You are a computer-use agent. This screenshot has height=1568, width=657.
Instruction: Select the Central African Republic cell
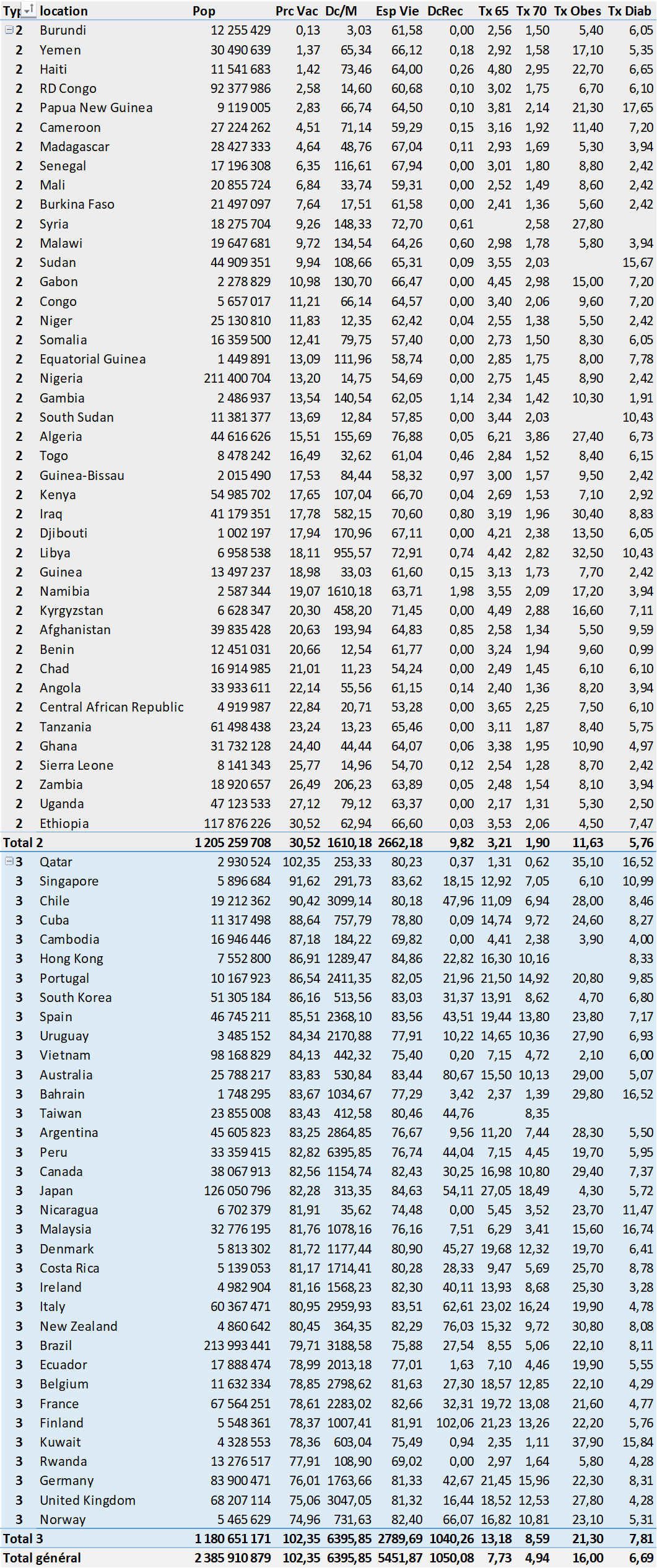coord(111,707)
